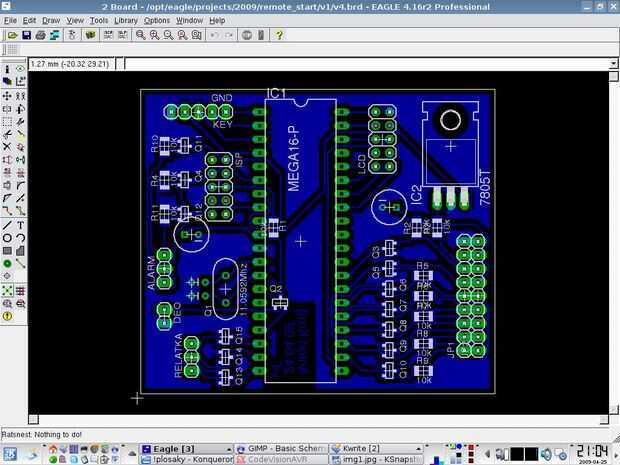The width and height of the screenshot is (620, 465).
Task: Select the Move tool
Action: pos(7,96)
